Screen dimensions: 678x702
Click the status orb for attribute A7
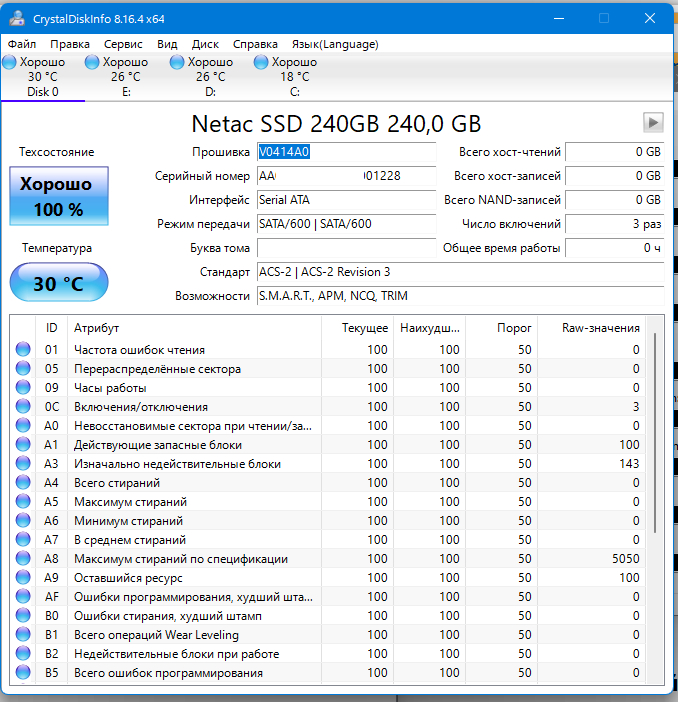tap(23, 539)
